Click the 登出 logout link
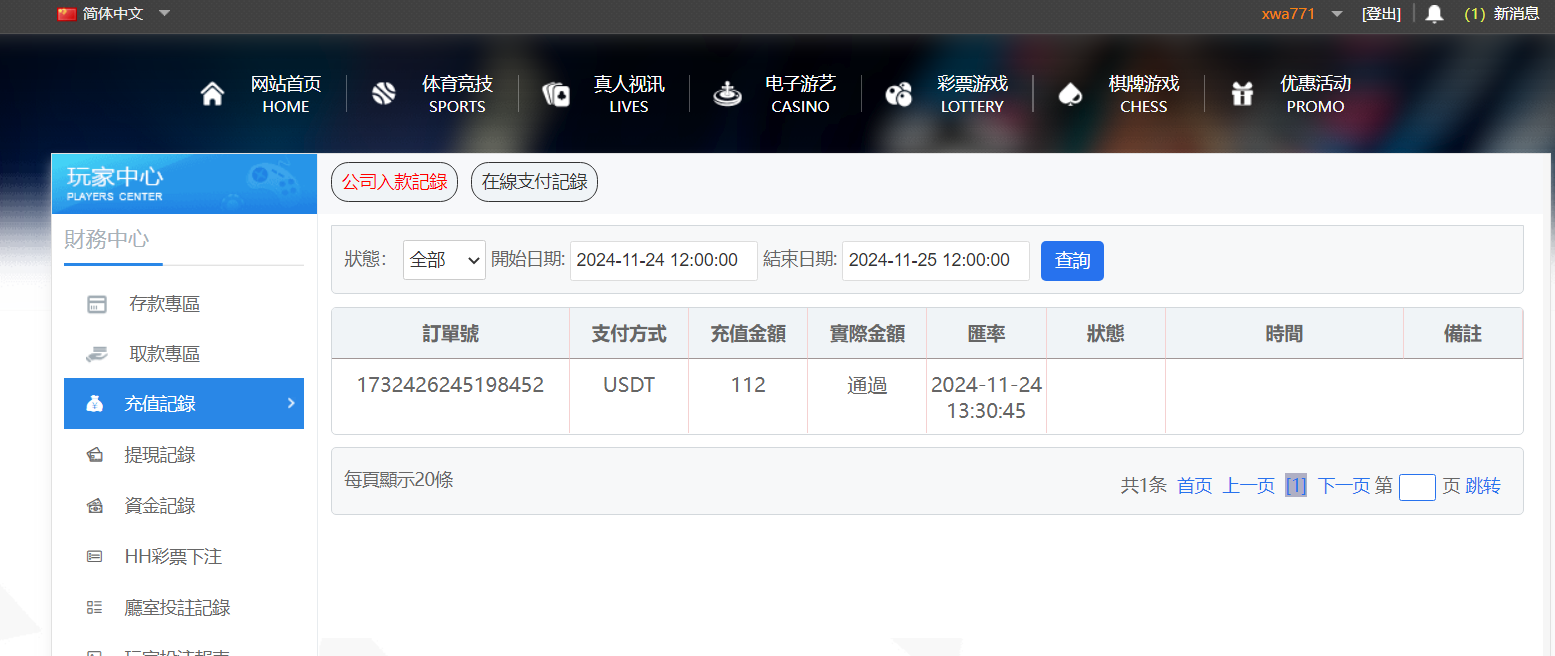This screenshot has height=656, width=1555. pyautogui.click(x=1382, y=14)
